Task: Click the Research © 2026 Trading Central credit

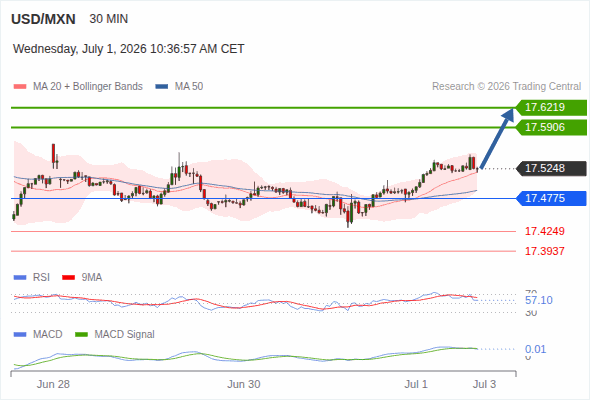Action: [506, 87]
